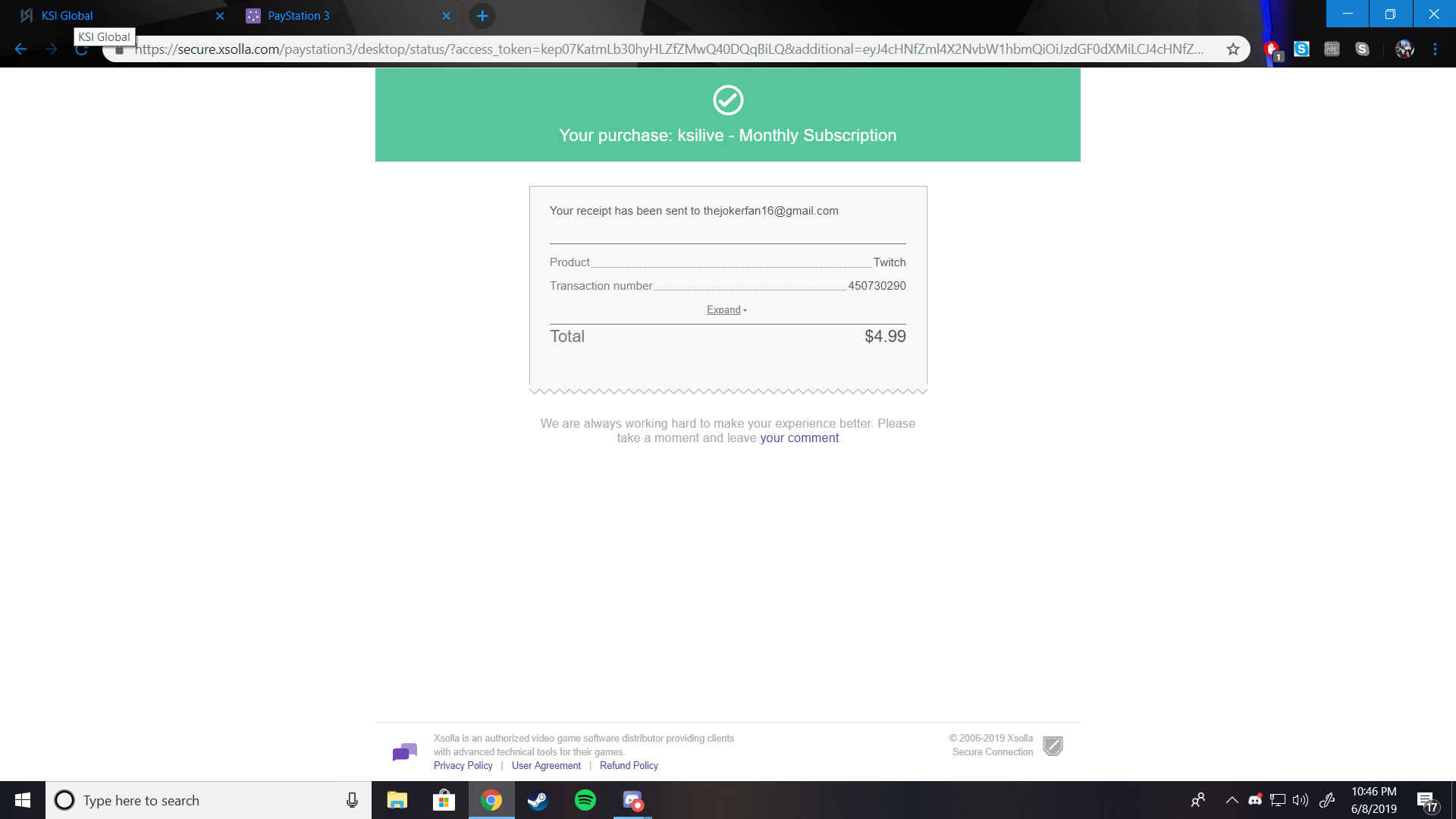Open Steam from taskbar

[538, 800]
